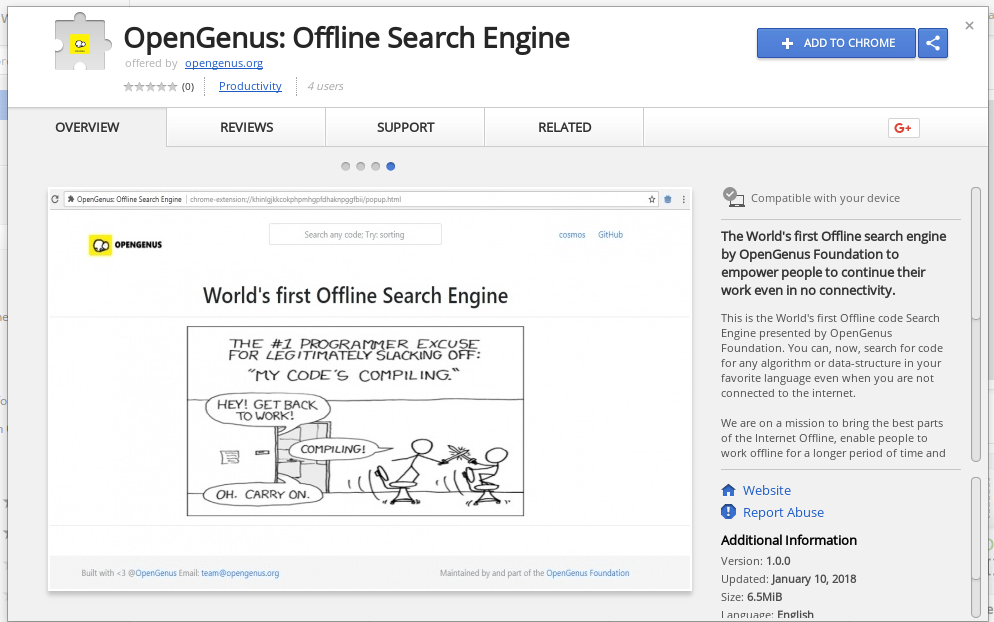Switch to the Related tab

[x=565, y=127]
